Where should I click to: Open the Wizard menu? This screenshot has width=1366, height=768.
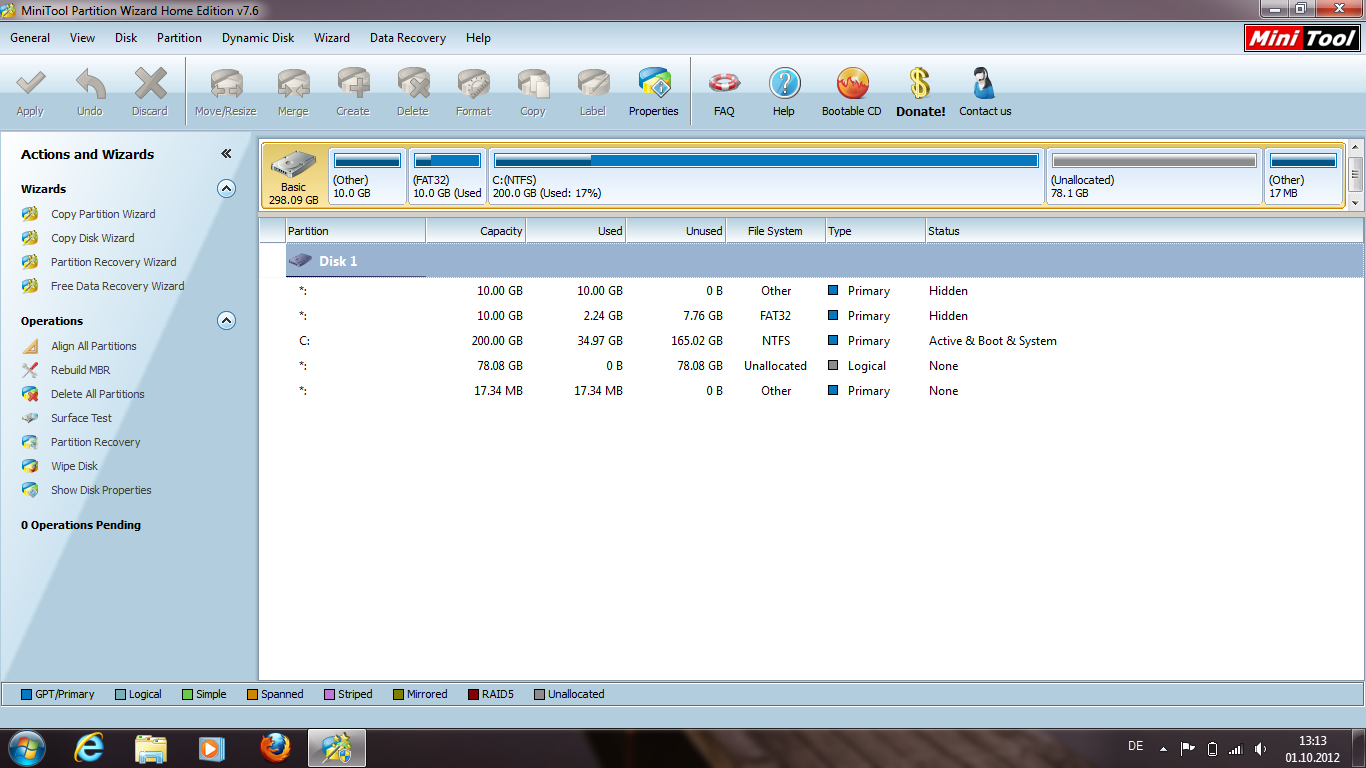332,38
